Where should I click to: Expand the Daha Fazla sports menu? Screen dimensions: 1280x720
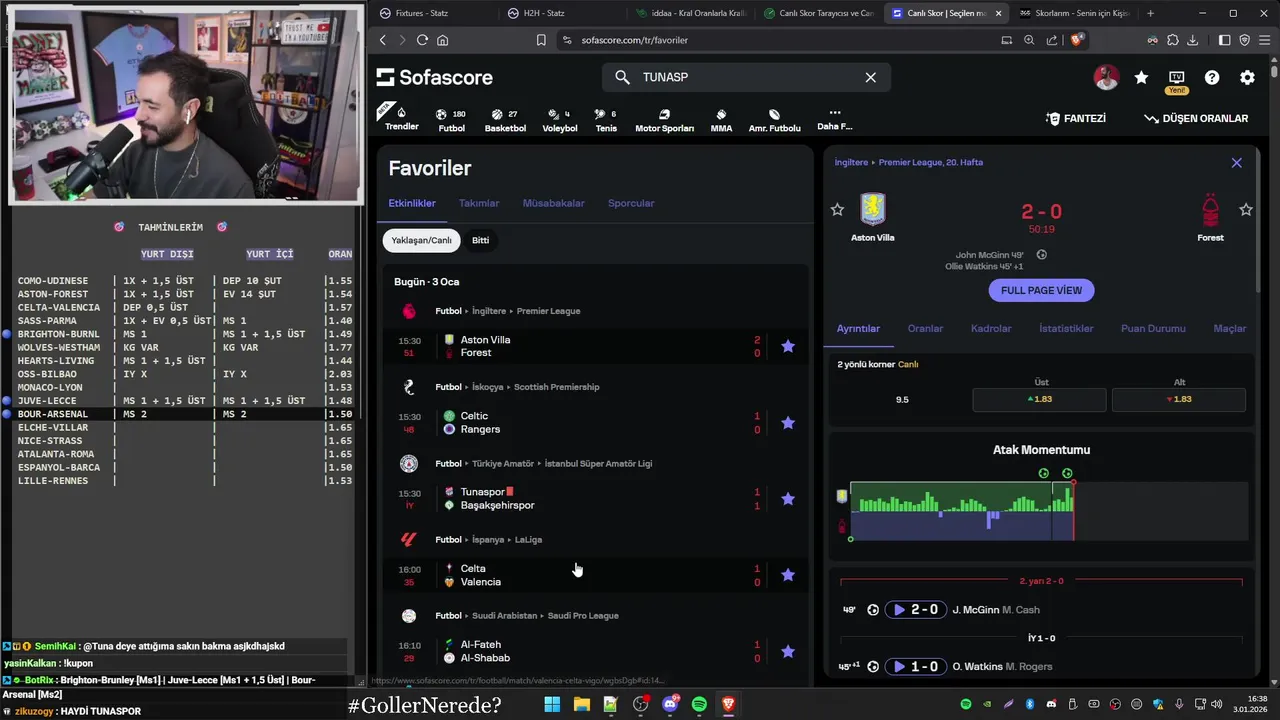point(834,119)
